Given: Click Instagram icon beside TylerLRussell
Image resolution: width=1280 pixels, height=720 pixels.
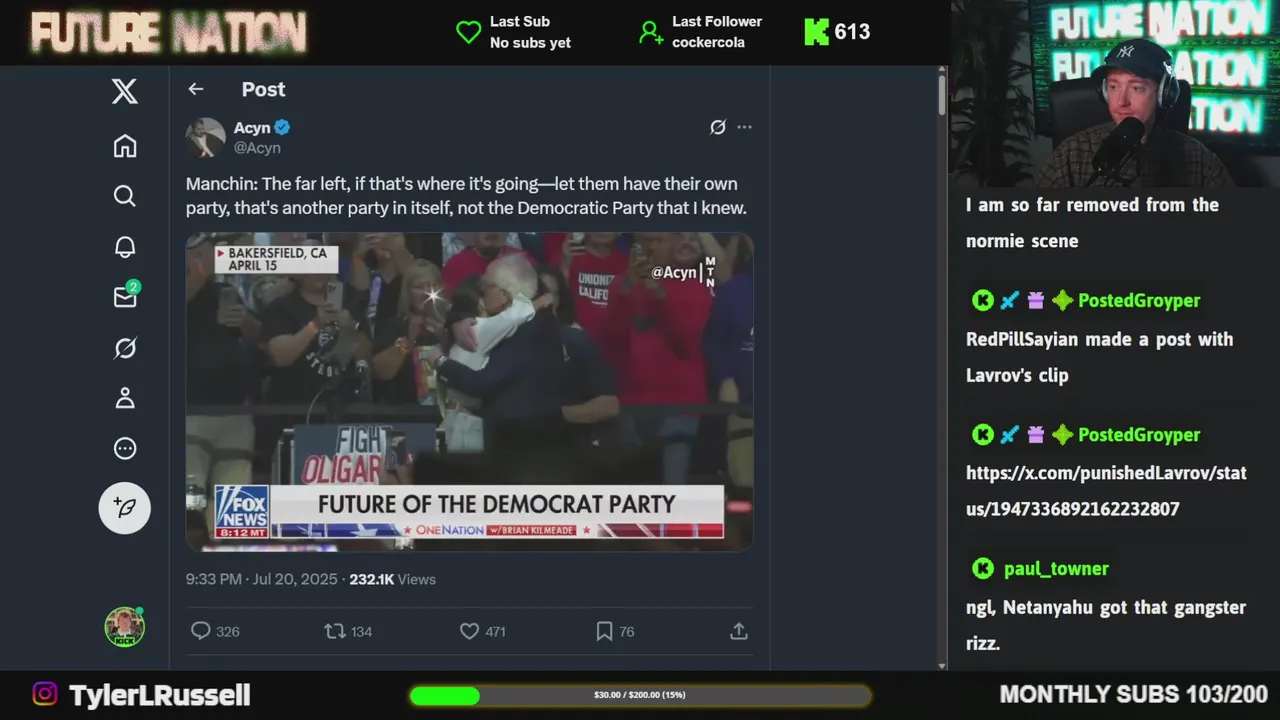Looking at the screenshot, I should pyautogui.click(x=45, y=694).
